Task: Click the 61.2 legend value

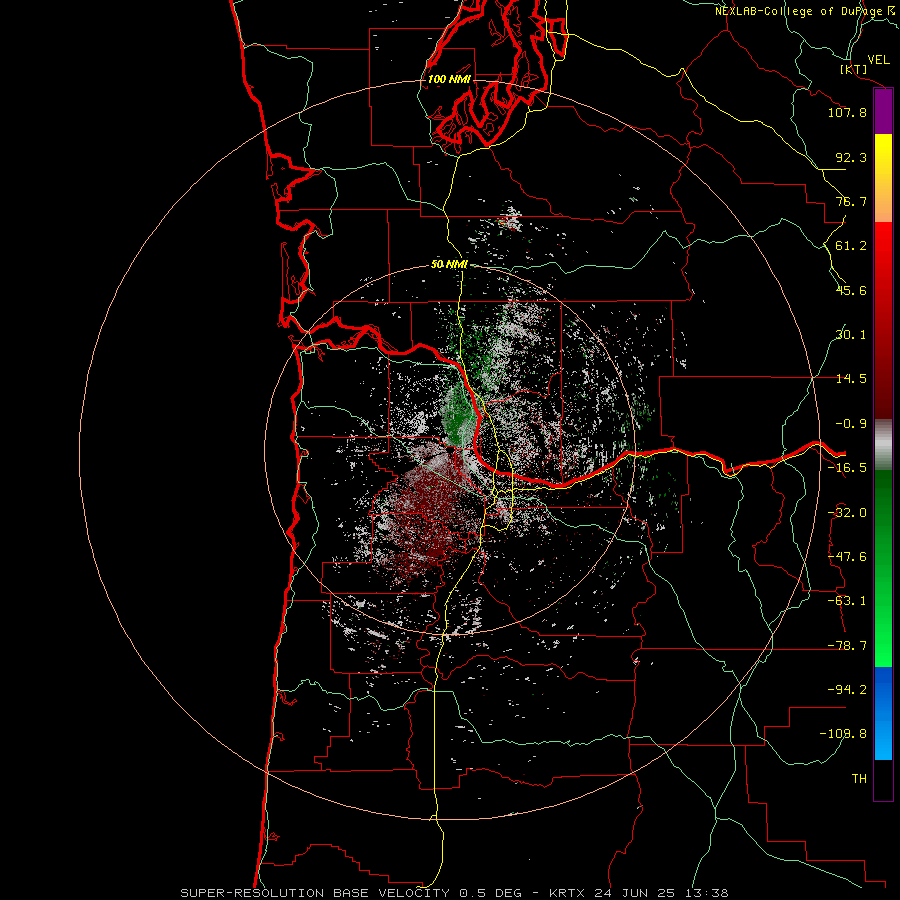Action: [x=851, y=246]
